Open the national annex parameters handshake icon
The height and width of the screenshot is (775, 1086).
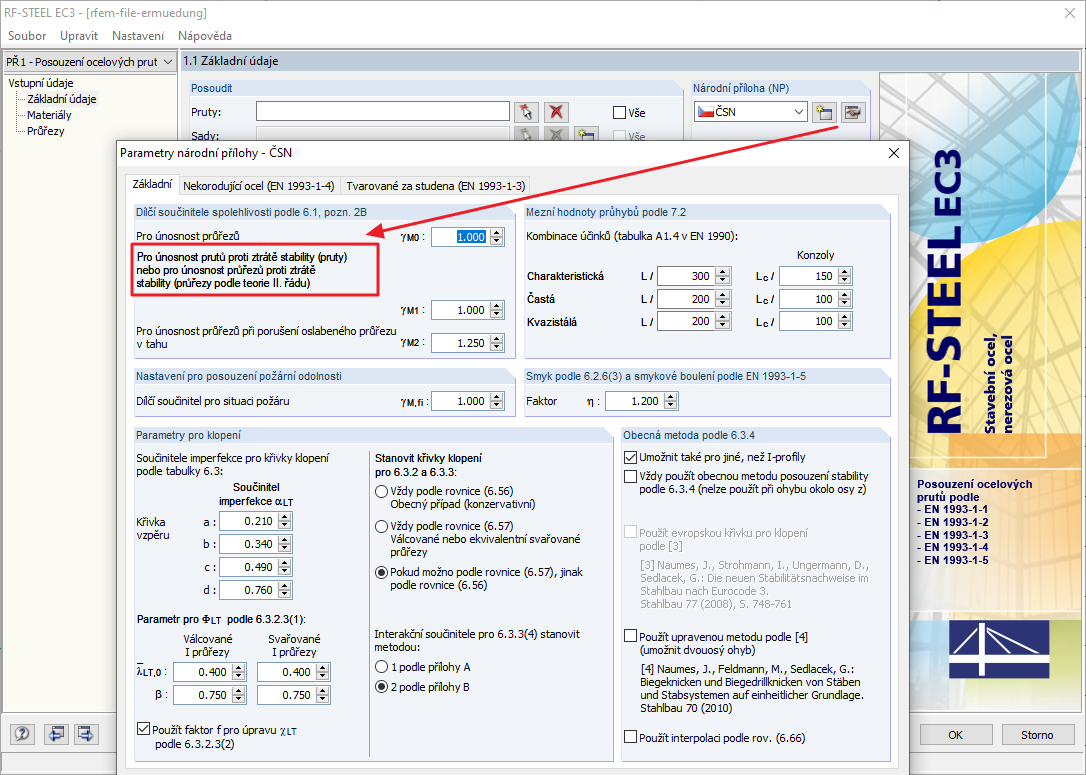tap(853, 112)
